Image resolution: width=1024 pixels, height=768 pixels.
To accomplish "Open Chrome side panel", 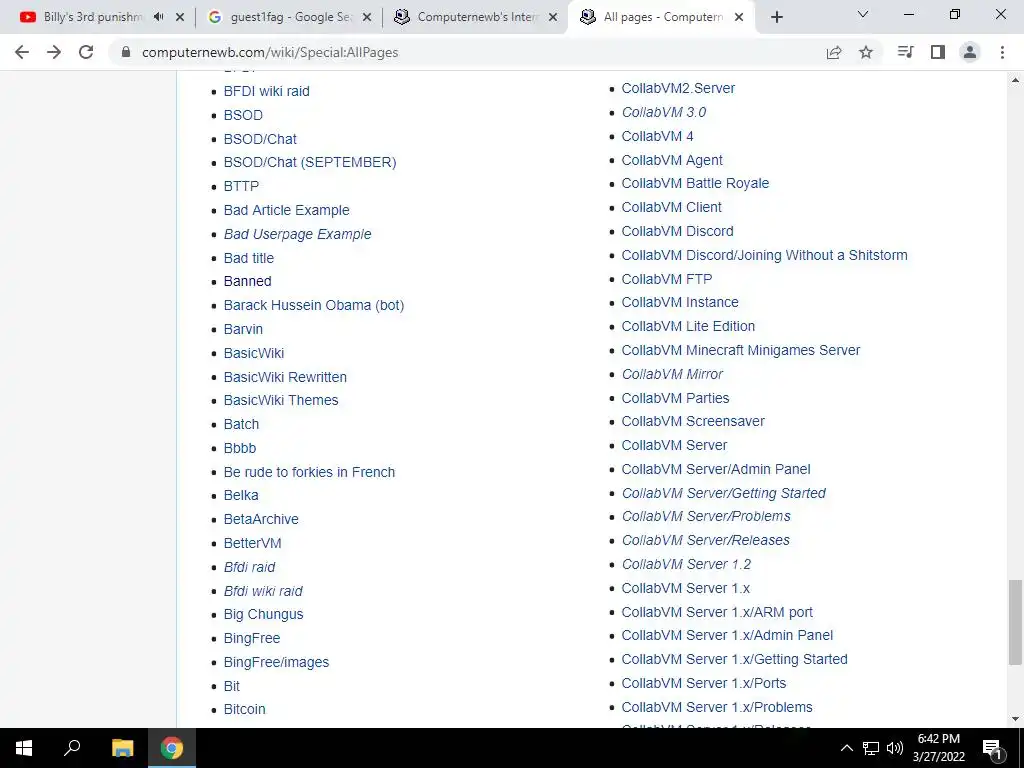I will [x=938, y=52].
